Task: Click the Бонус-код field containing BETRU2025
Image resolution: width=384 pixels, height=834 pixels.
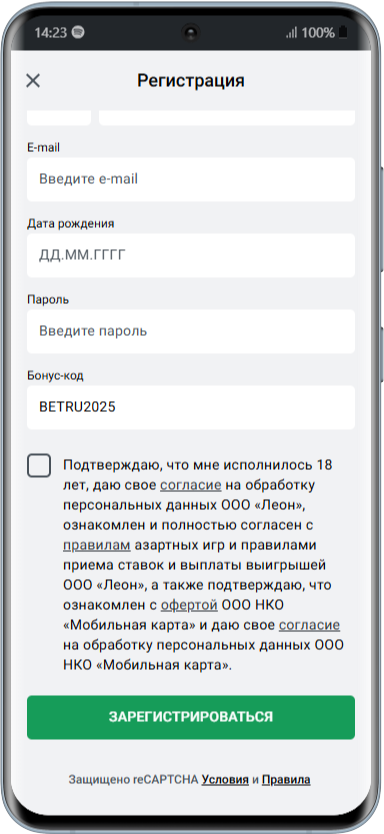Action: pyautogui.click(x=191, y=407)
